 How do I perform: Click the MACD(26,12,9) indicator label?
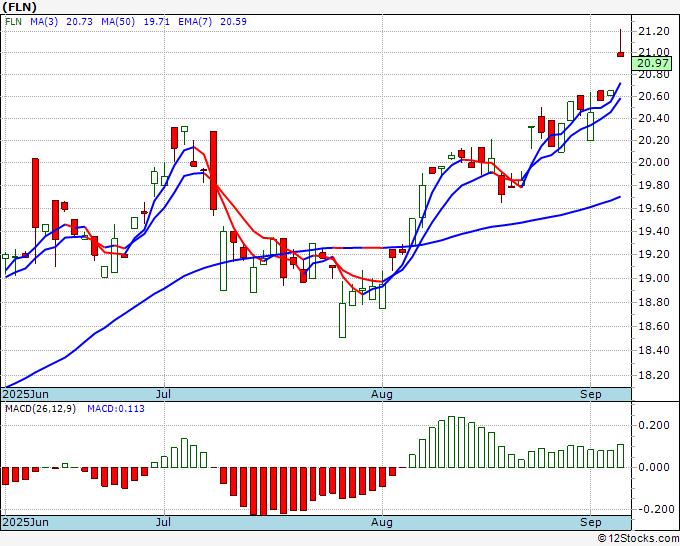tap(40, 409)
